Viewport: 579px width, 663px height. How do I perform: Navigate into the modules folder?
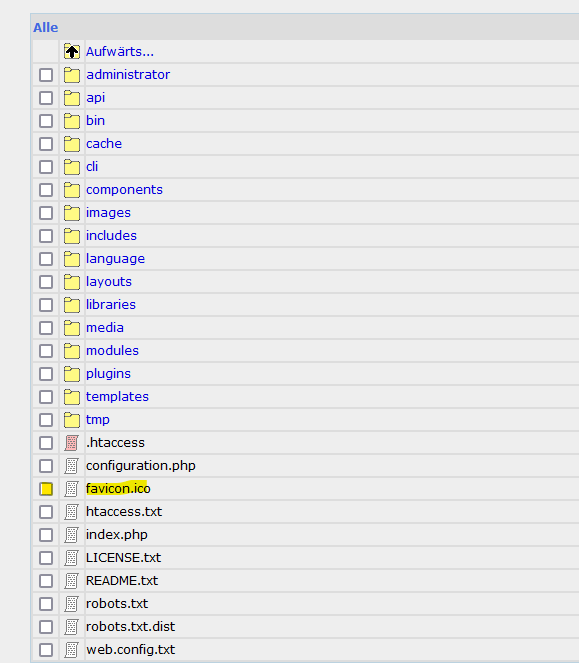click(113, 351)
